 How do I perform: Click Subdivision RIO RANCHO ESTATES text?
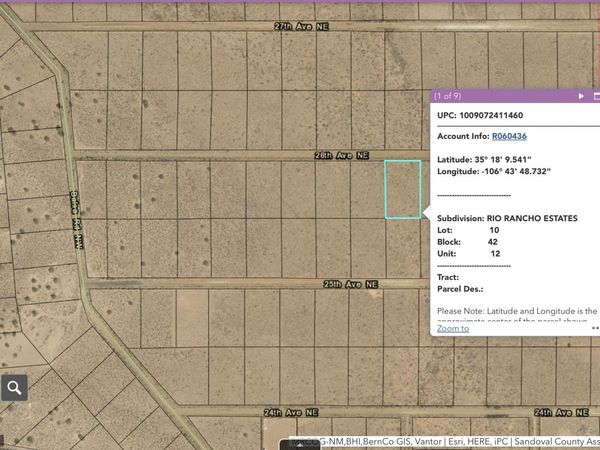coord(507,218)
